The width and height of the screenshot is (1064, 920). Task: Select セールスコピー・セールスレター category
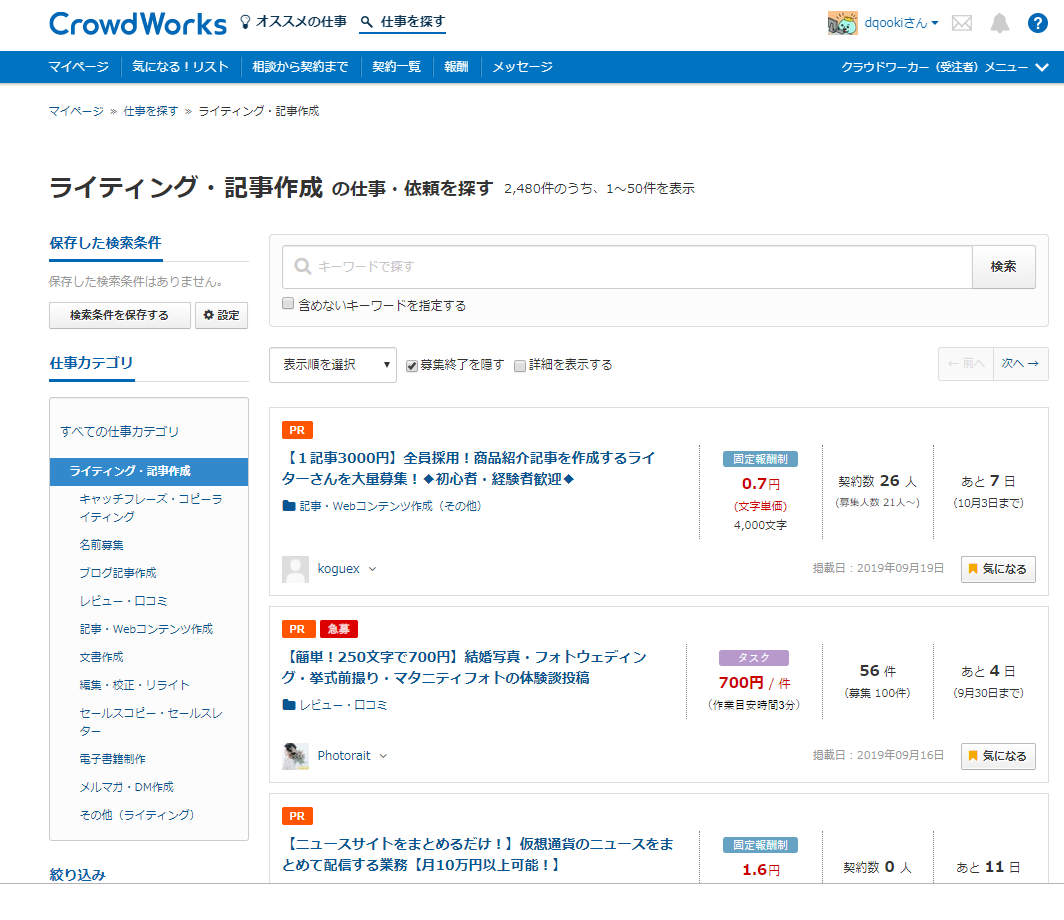coord(151,722)
